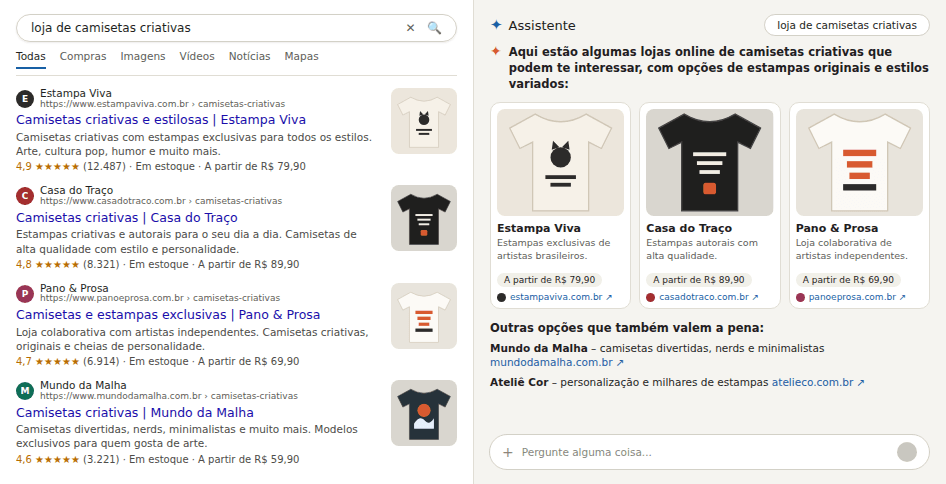The height and width of the screenshot is (484, 946).
Task: Click the 4,9 rating stars of Estampa Viva
Action: click(57, 167)
